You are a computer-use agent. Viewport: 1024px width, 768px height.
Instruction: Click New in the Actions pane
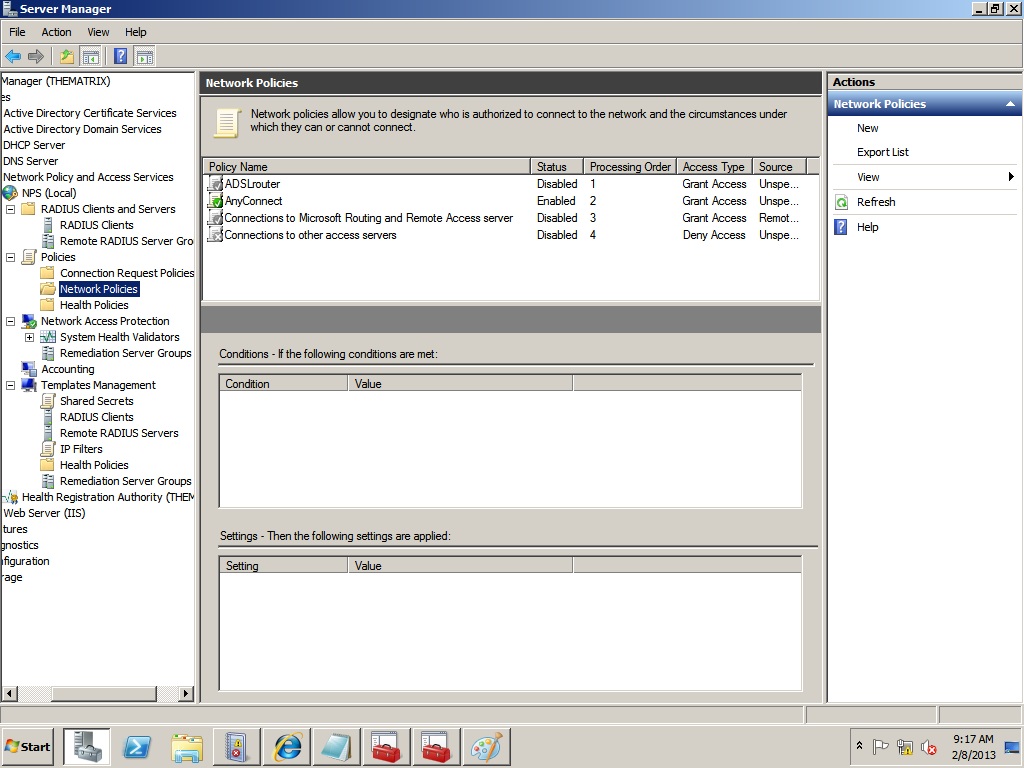pos(867,129)
